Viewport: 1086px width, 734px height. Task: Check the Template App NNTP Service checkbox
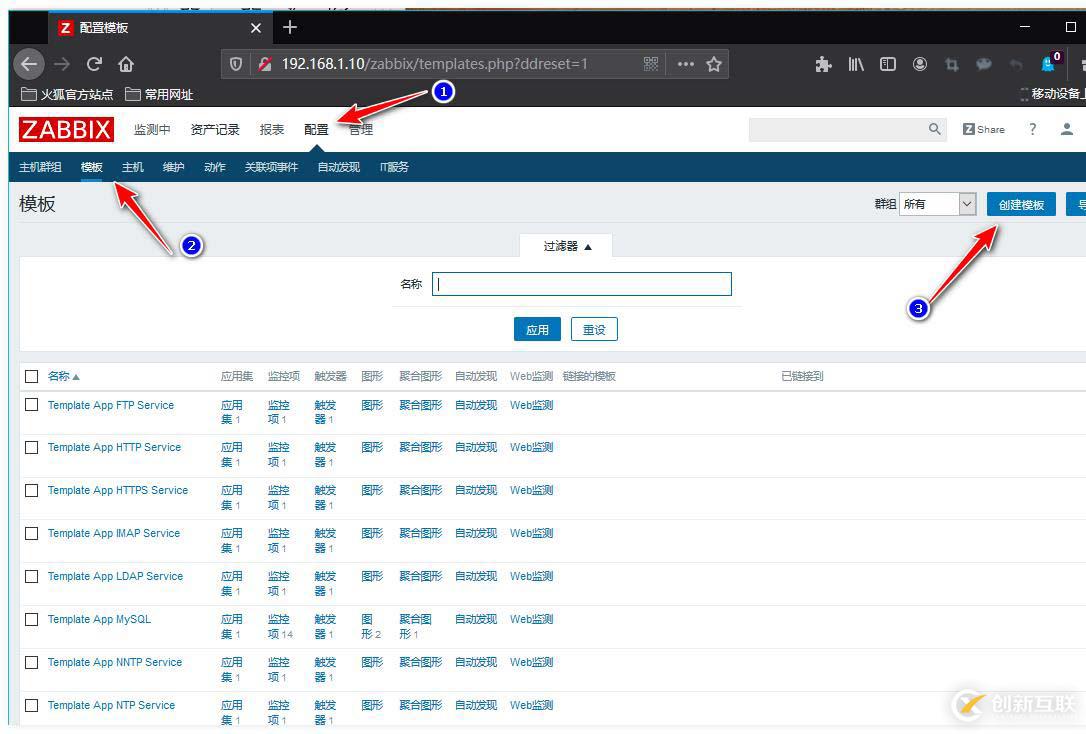tap(31, 662)
